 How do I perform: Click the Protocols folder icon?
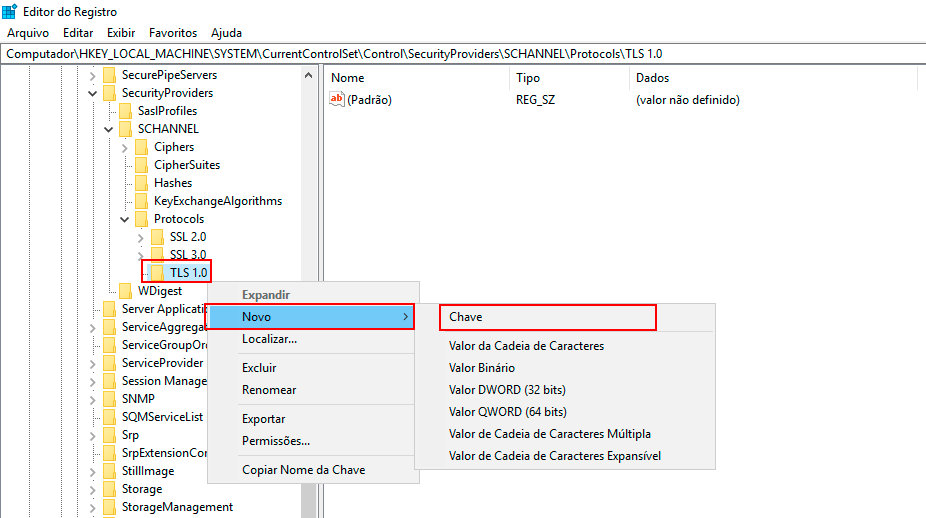coord(142,219)
